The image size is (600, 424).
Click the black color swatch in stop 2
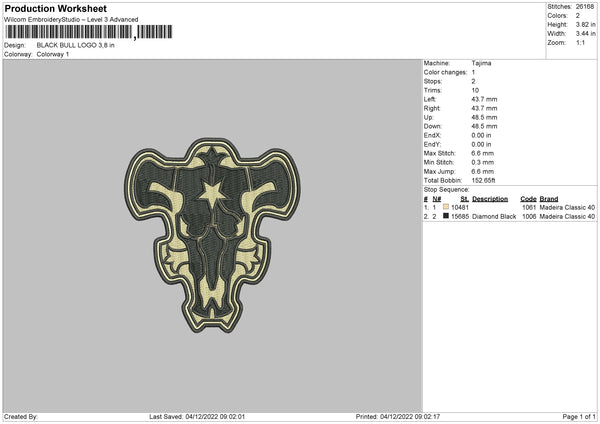[446, 216]
